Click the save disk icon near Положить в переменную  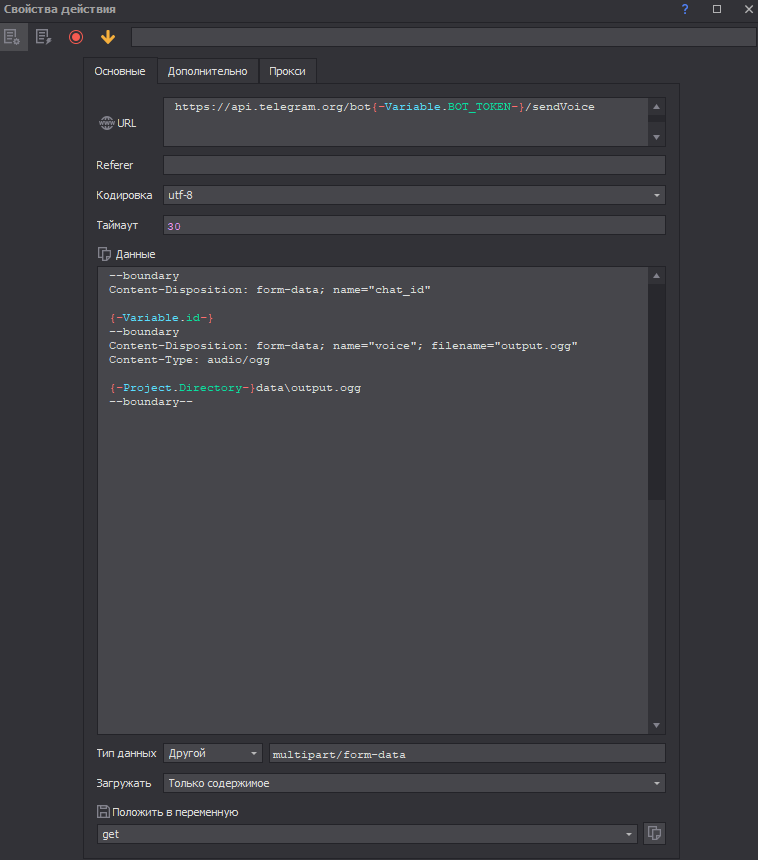tap(103, 812)
